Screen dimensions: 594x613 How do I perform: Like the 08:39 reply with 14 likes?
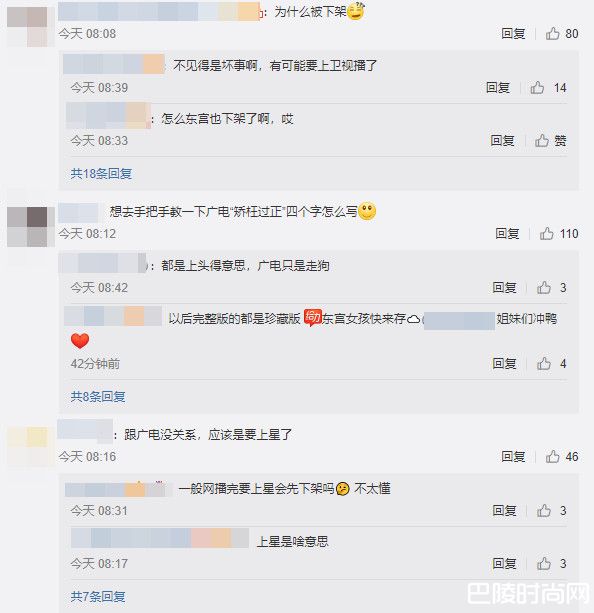pyautogui.click(x=537, y=88)
